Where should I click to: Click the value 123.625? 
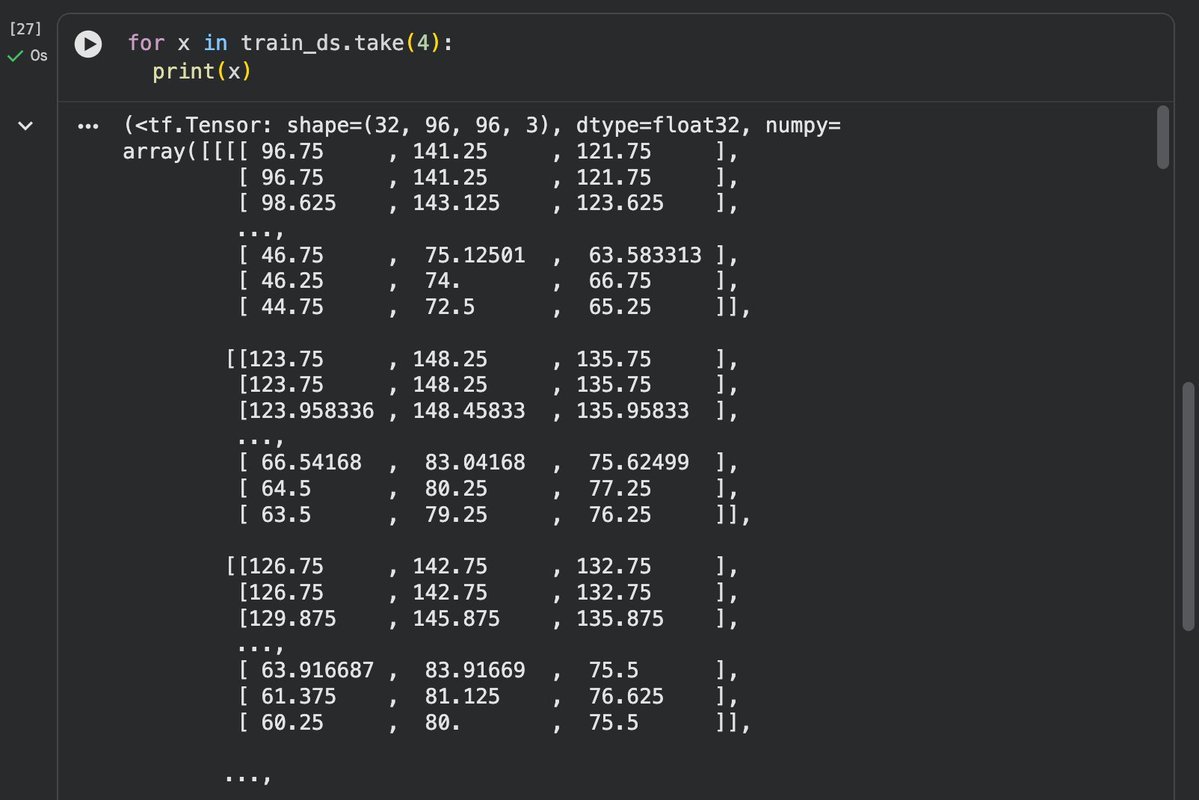[x=619, y=203]
